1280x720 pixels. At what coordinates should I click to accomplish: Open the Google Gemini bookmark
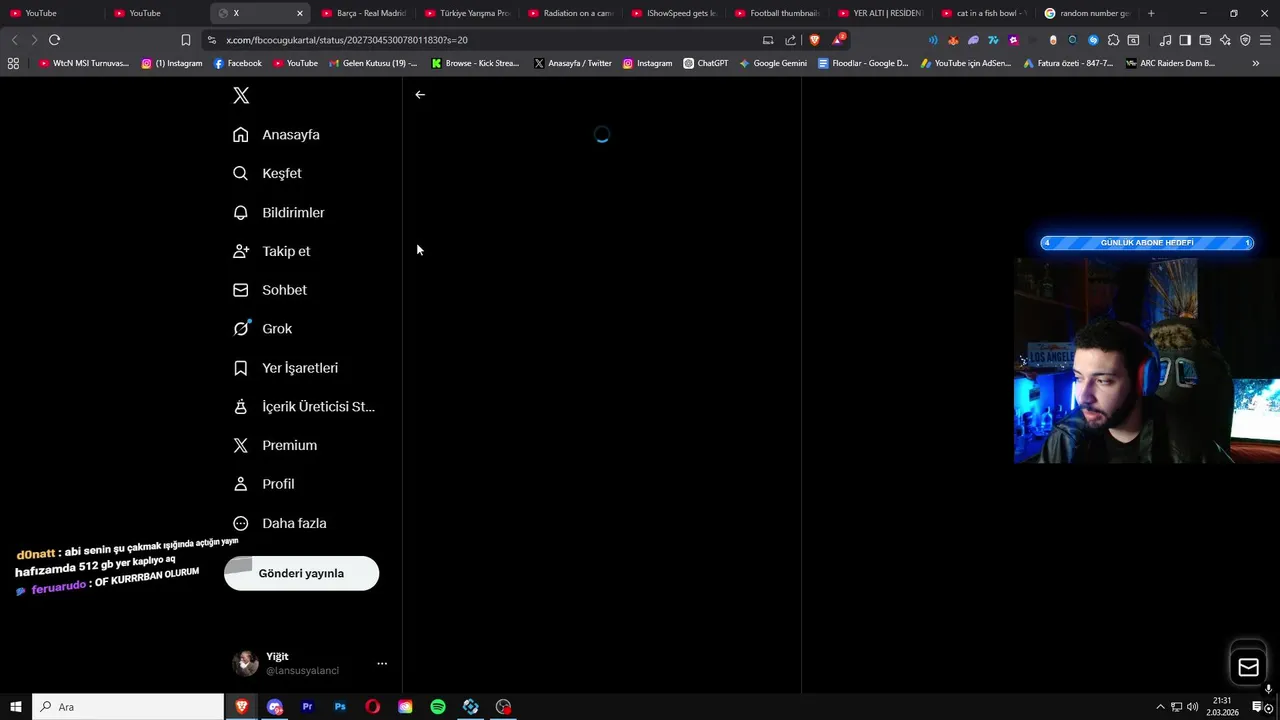coord(773,63)
